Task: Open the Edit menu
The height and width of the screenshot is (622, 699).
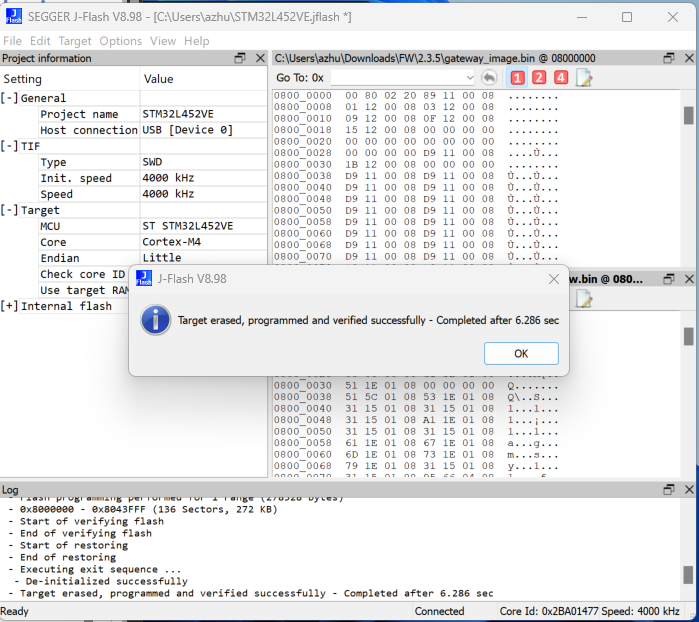Action: point(40,41)
